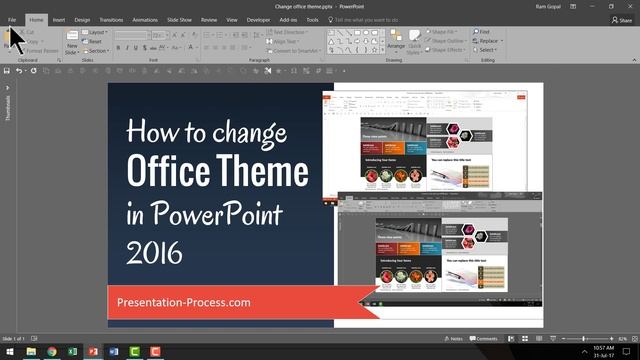This screenshot has width=640, height=360.
Task: Open the Shape Outline dropdown
Action: click(x=446, y=41)
